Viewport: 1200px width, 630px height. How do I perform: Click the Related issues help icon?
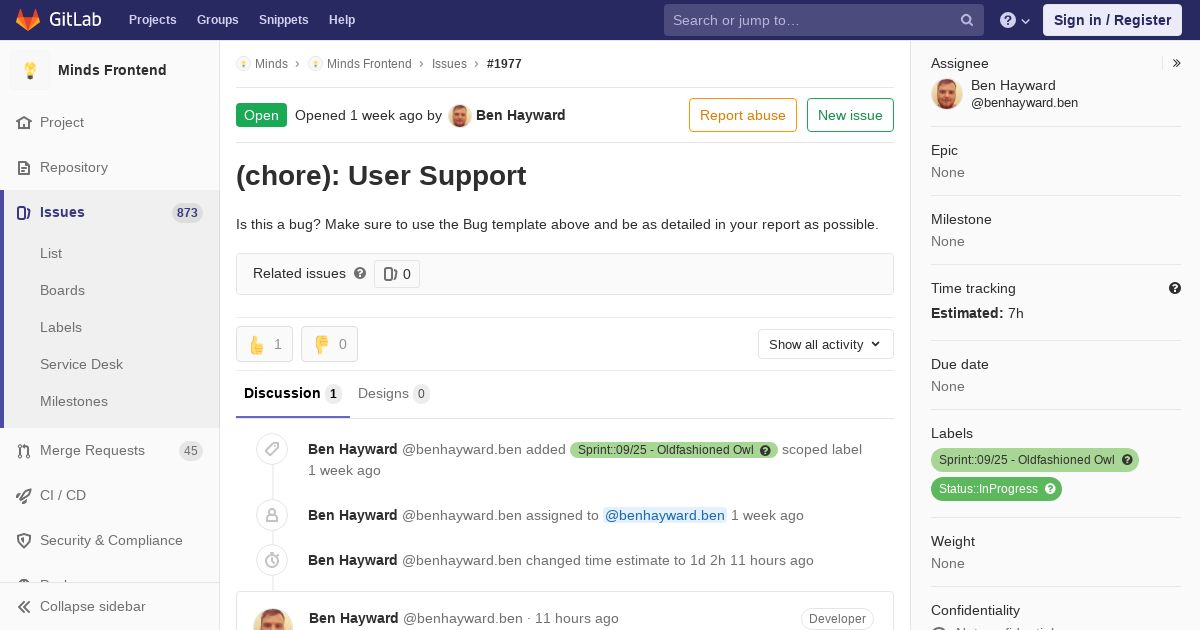360,273
